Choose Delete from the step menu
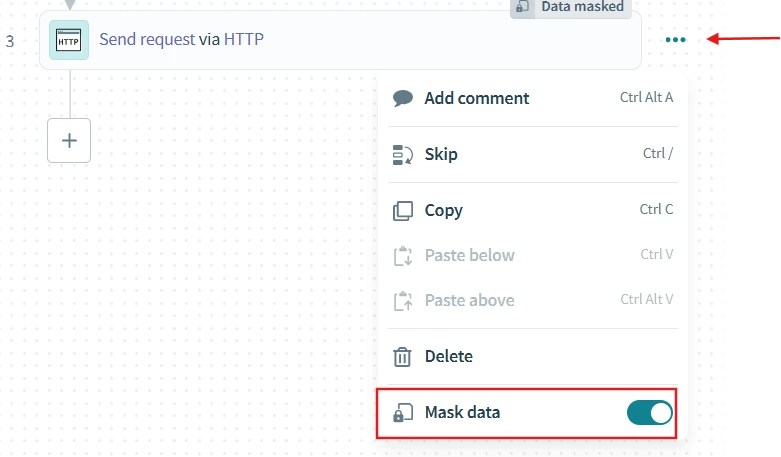Screen dimensions: 781x457 click(448, 356)
